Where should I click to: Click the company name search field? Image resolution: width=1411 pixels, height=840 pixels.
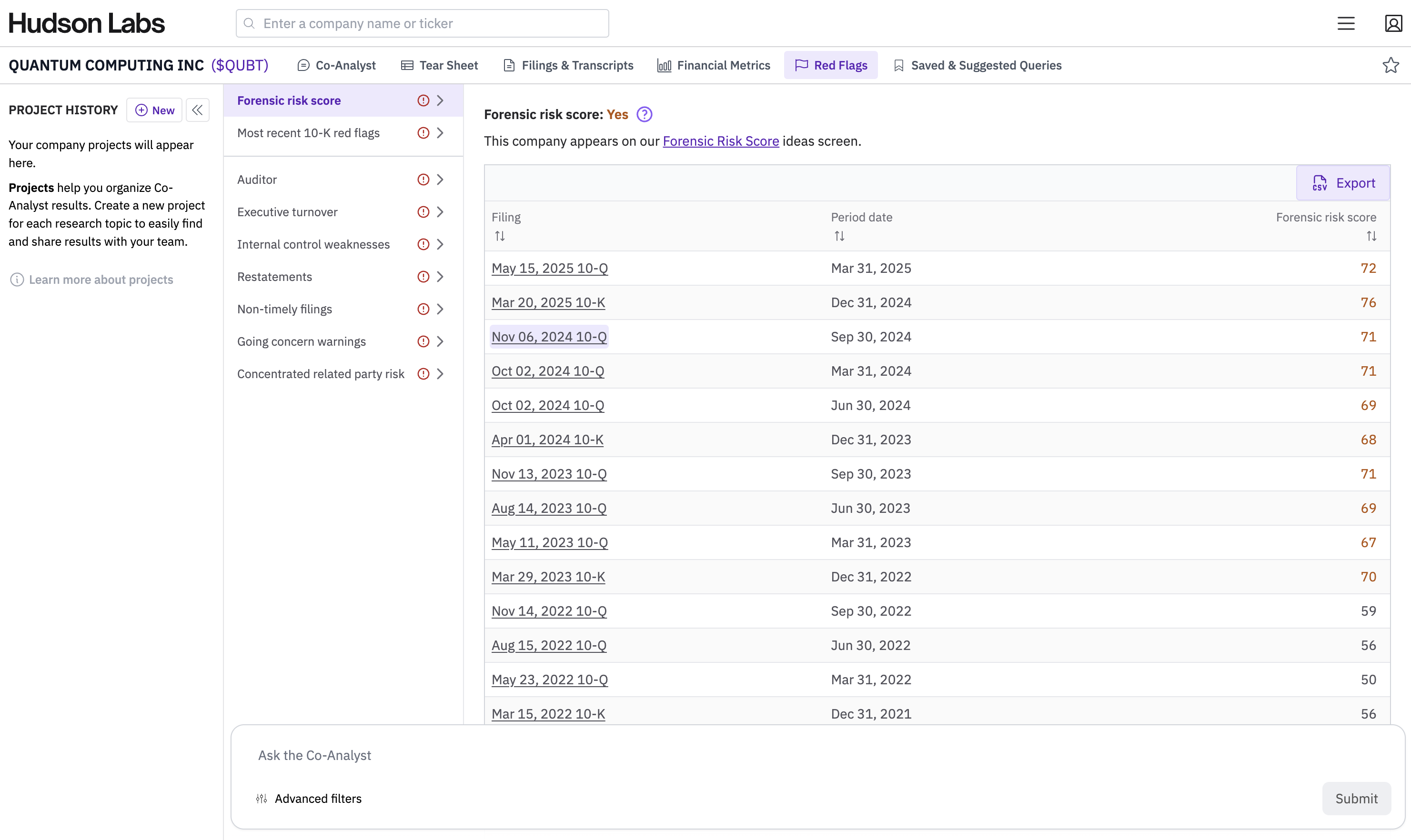[422, 23]
